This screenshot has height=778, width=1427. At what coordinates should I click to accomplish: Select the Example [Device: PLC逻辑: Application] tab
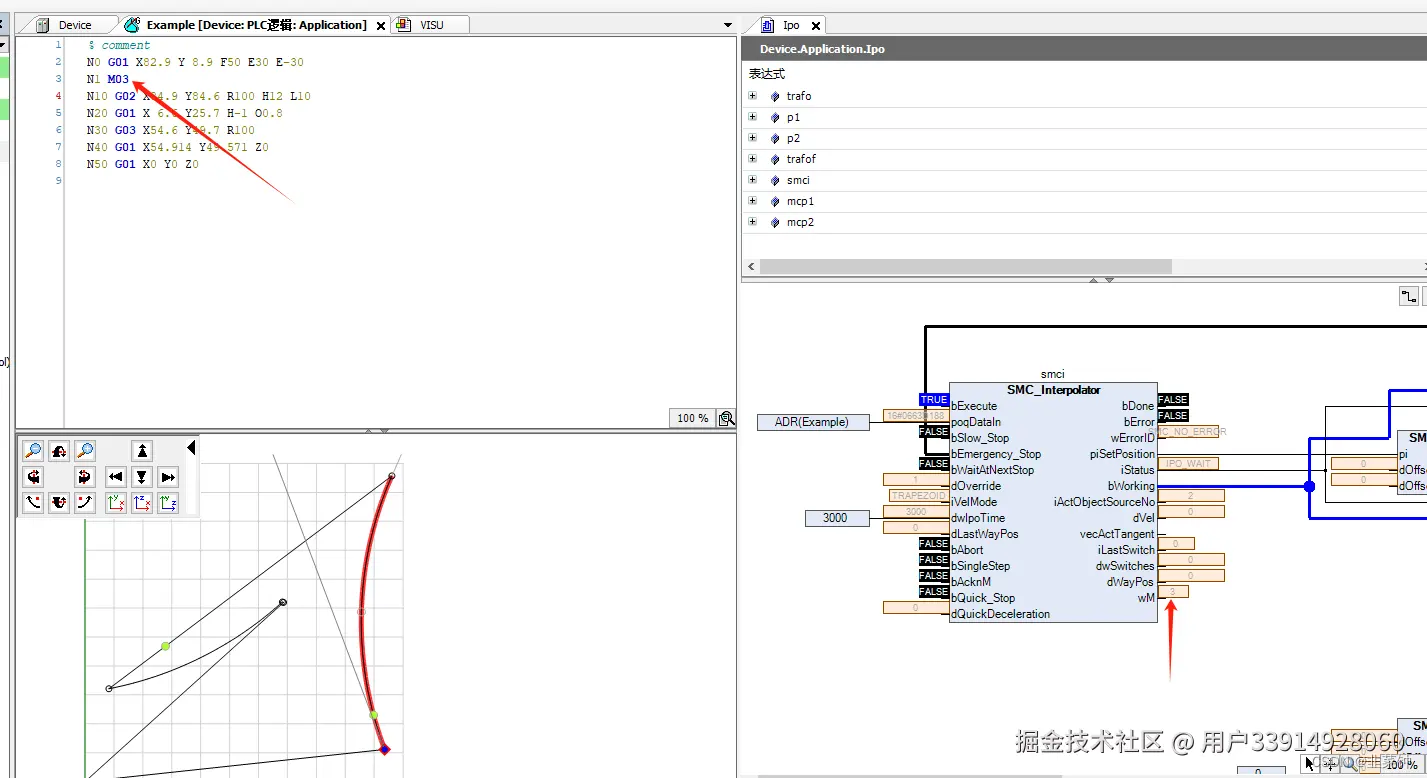click(256, 25)
